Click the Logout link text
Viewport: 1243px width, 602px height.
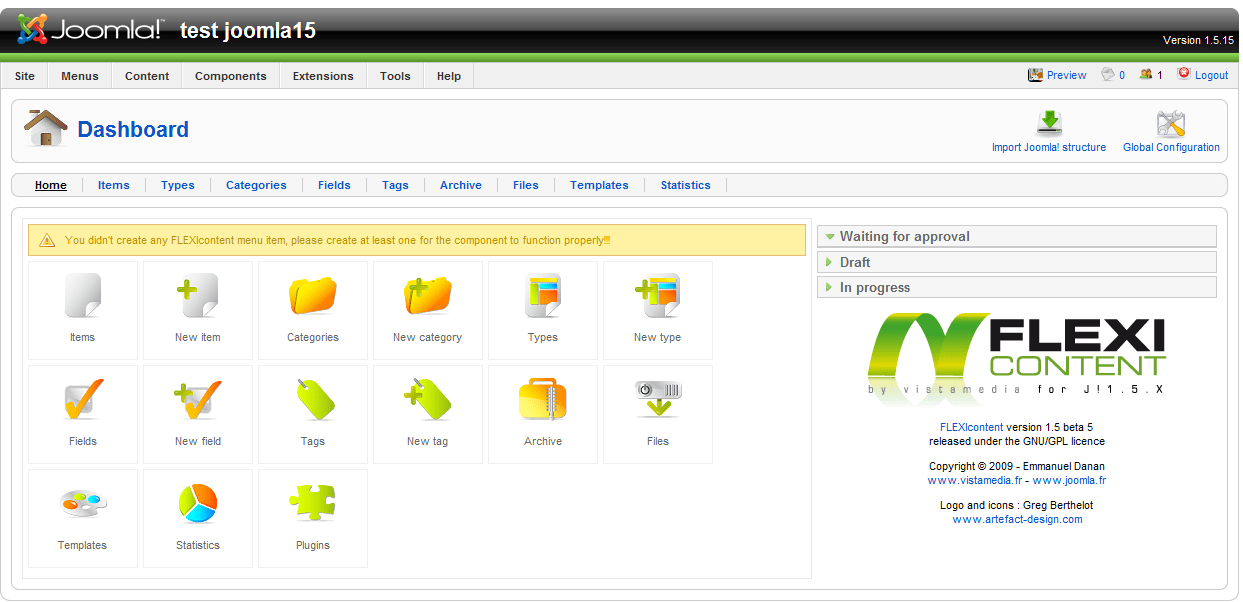click(x=1211, y=75)
